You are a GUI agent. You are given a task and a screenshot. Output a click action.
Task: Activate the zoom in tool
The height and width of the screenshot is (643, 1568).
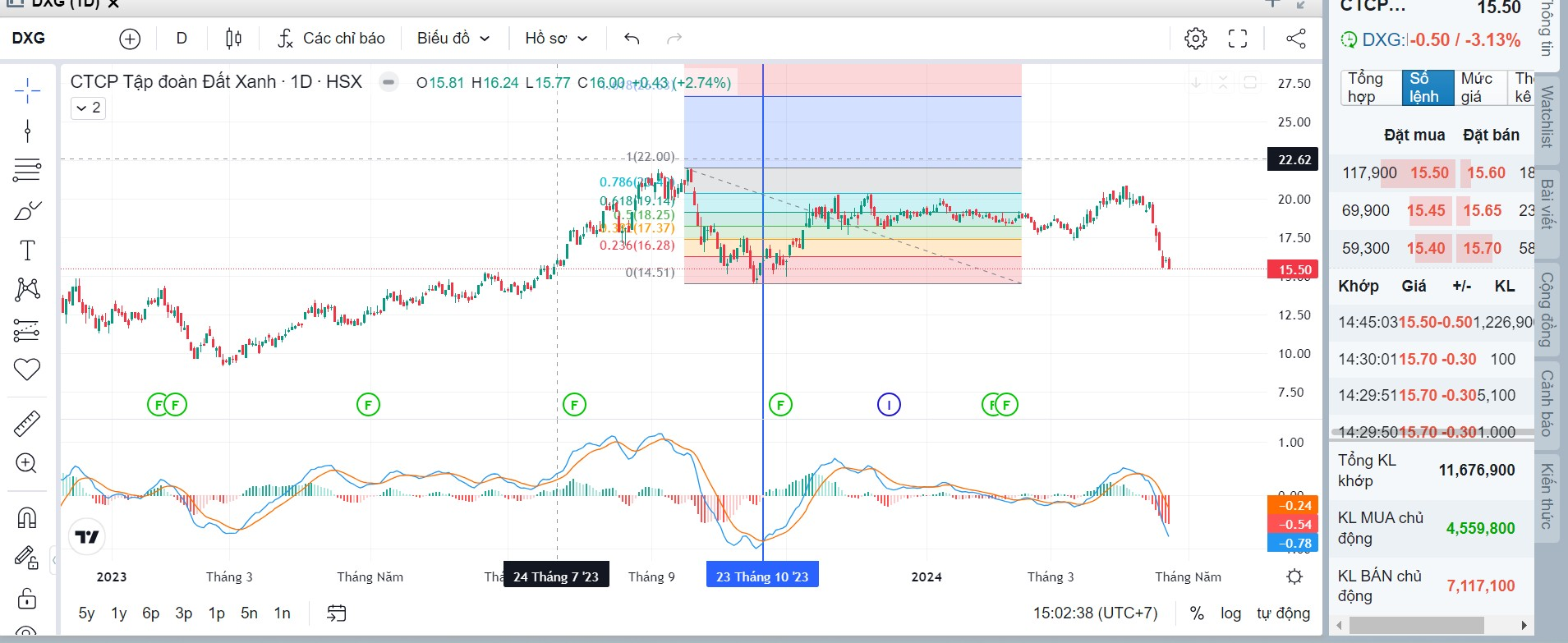[x=27, y=463]
